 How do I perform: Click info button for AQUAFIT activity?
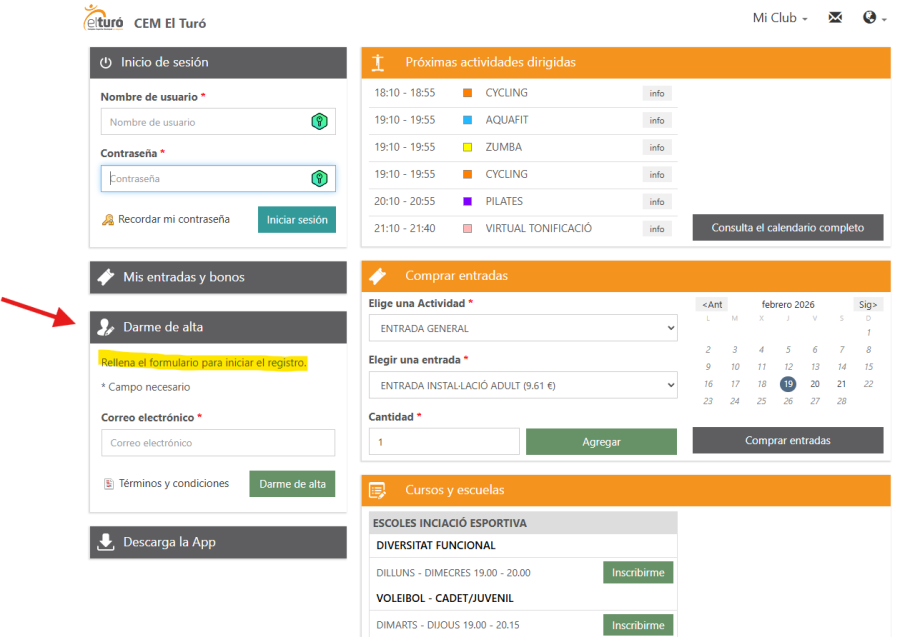coord(656,120)
